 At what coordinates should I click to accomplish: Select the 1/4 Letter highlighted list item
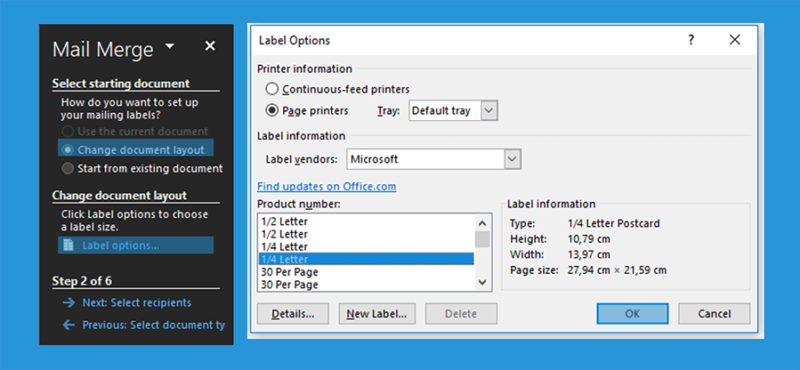(366, 259)
